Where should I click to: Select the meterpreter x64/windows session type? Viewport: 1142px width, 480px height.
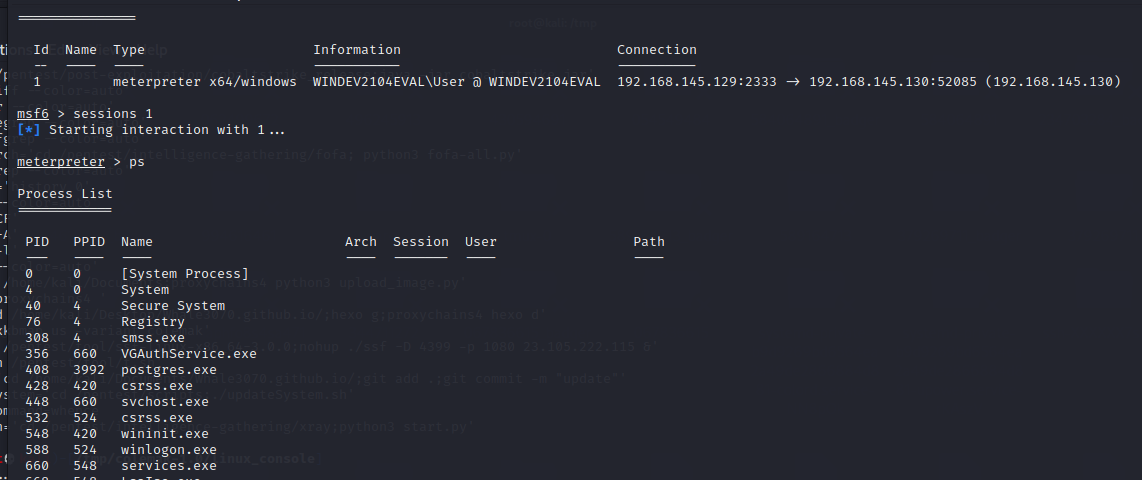204,82
